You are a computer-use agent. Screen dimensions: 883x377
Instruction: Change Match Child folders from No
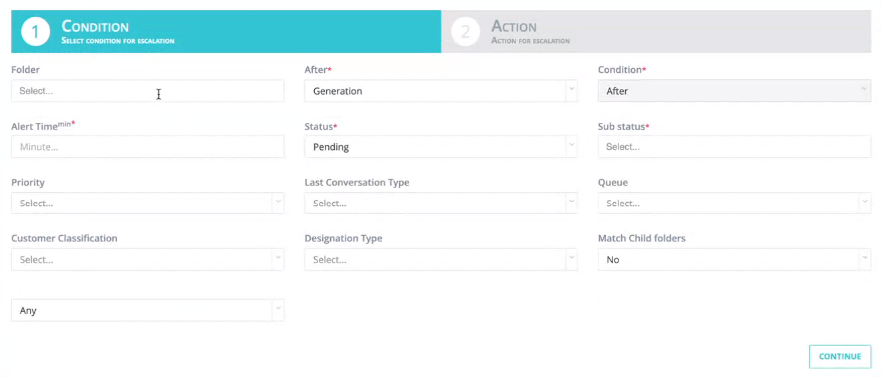click(x=734, y=259)
